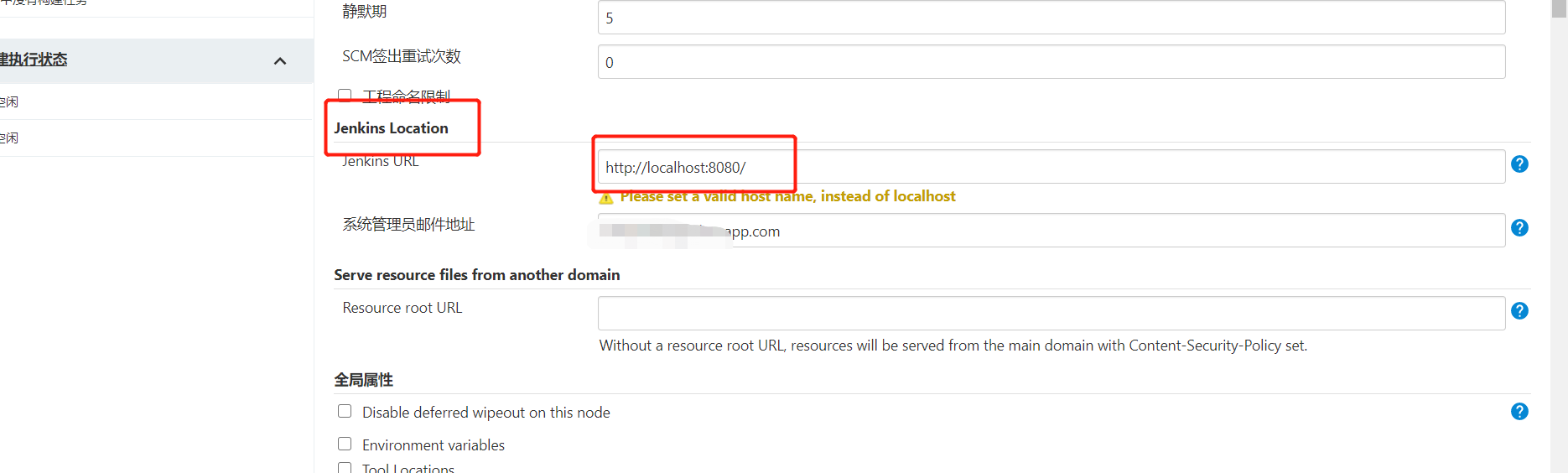Click the 系统管理员邮件地址 input field

1051,231
